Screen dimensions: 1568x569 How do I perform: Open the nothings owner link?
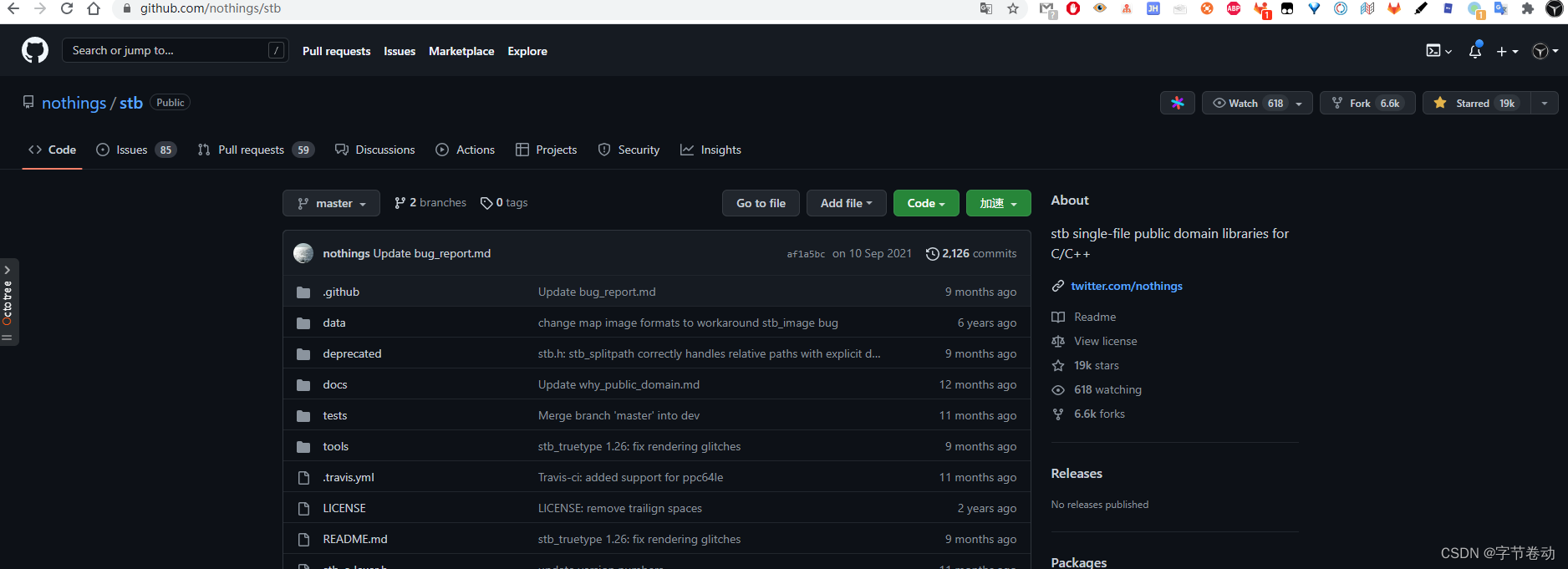tap(74, 103)
